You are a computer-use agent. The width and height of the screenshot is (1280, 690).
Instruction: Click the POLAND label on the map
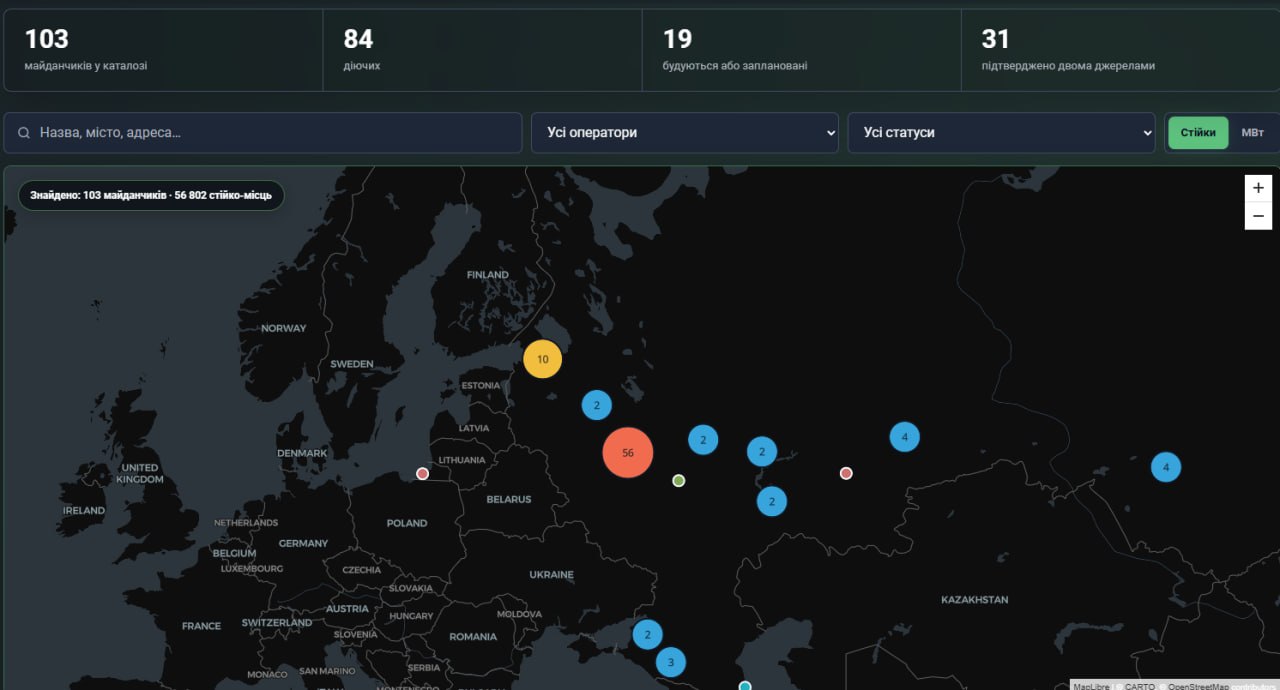(407, 523)
